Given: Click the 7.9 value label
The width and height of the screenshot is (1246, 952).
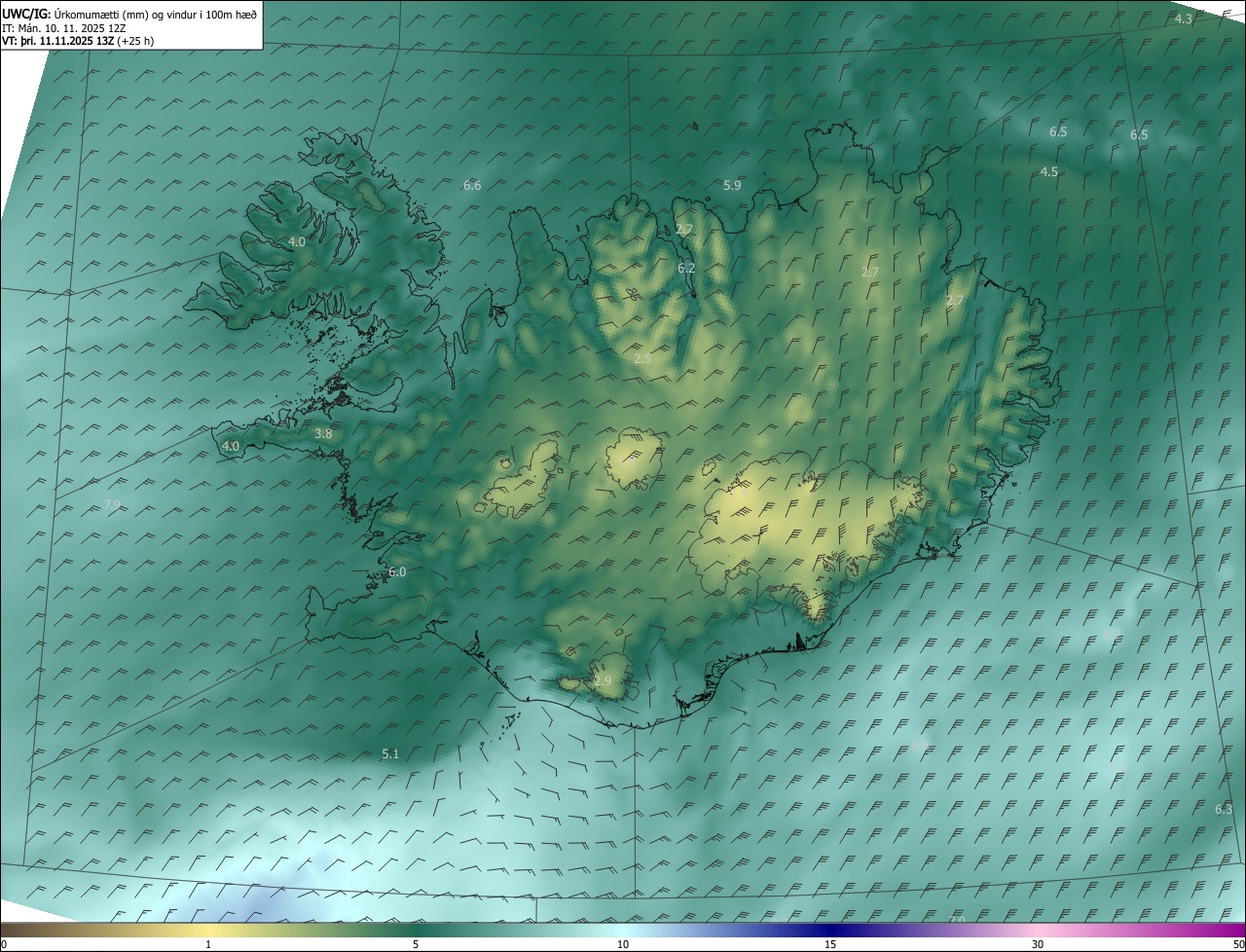Looking at the screenshot, I should tap(111, 504).
